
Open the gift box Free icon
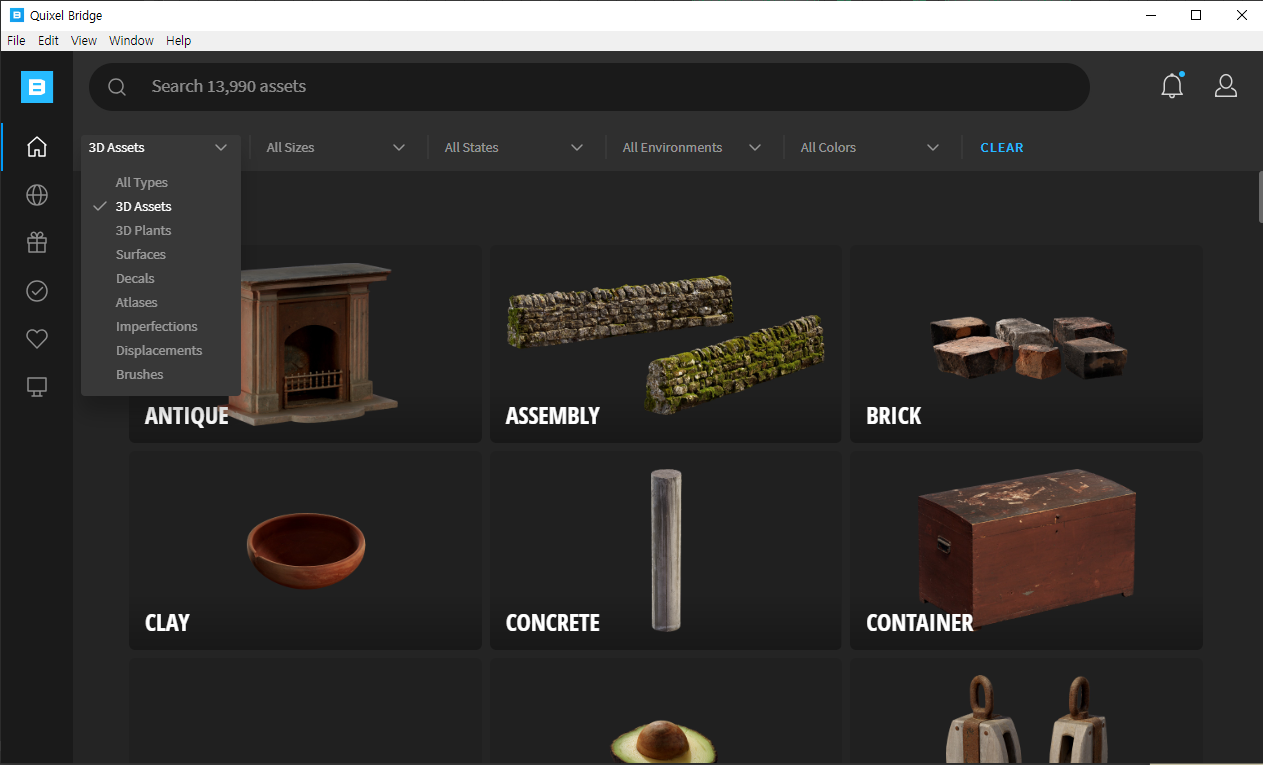coord(37,243)
